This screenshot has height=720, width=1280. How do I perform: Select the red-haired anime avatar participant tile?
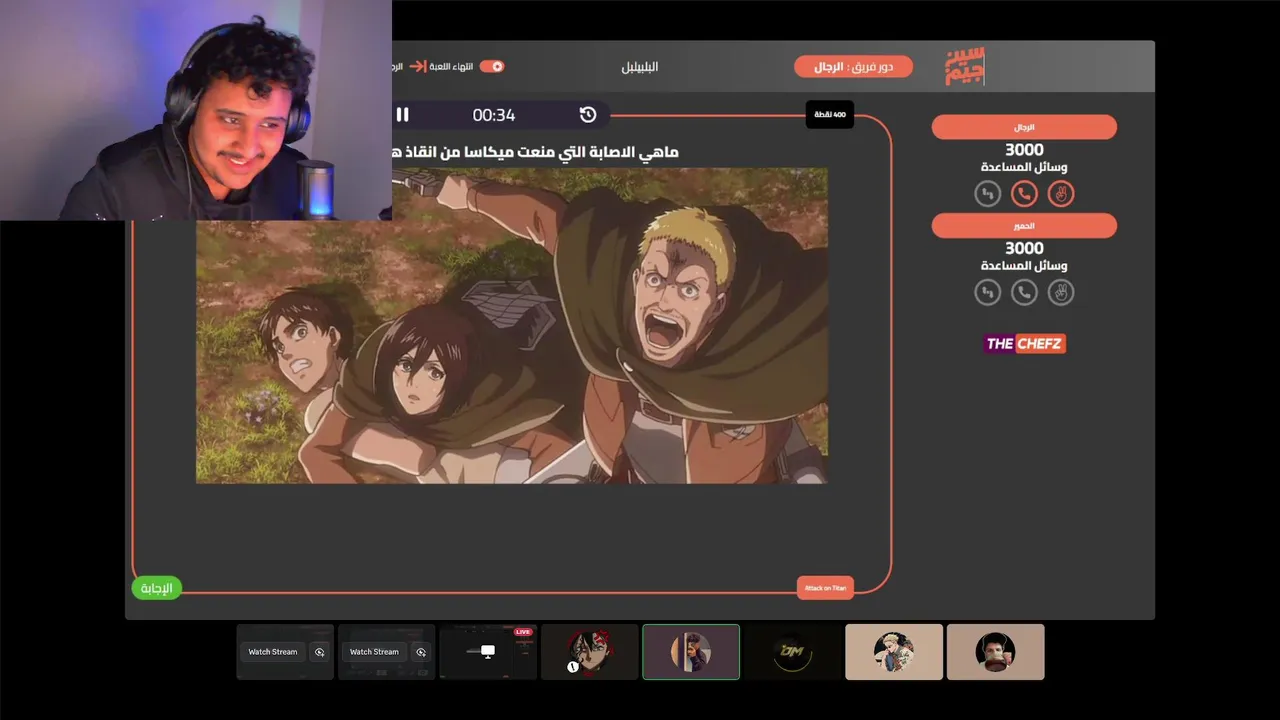click(590, 652)
